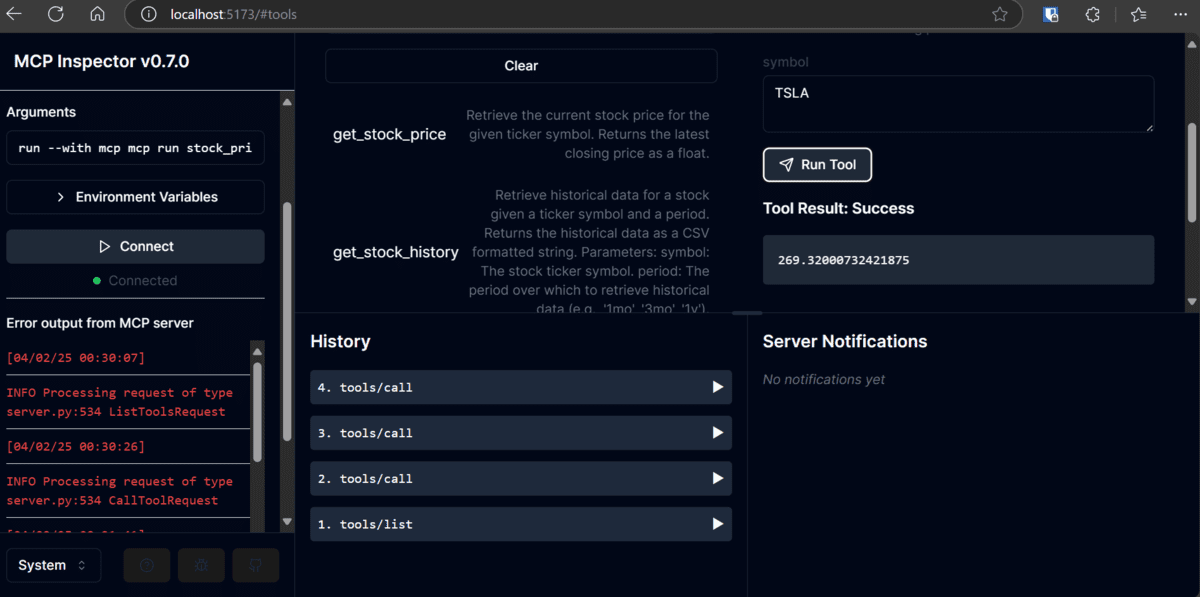Expand history entry 1 tools/list
Screen dimensions: 1200x597
click(520, 524)
